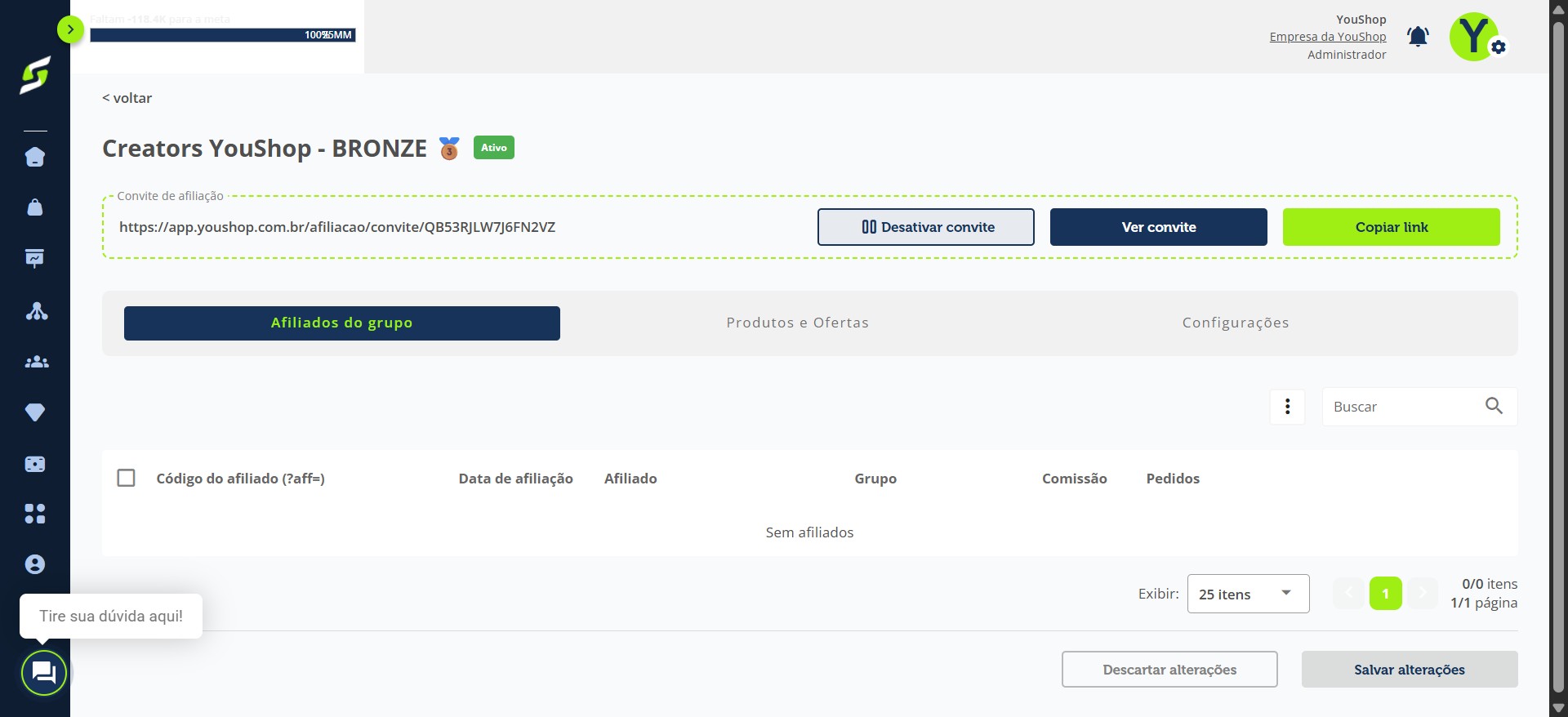Open the 25 itens per-page dropdown
The image size is (1568, 717).
(1249, 594)
